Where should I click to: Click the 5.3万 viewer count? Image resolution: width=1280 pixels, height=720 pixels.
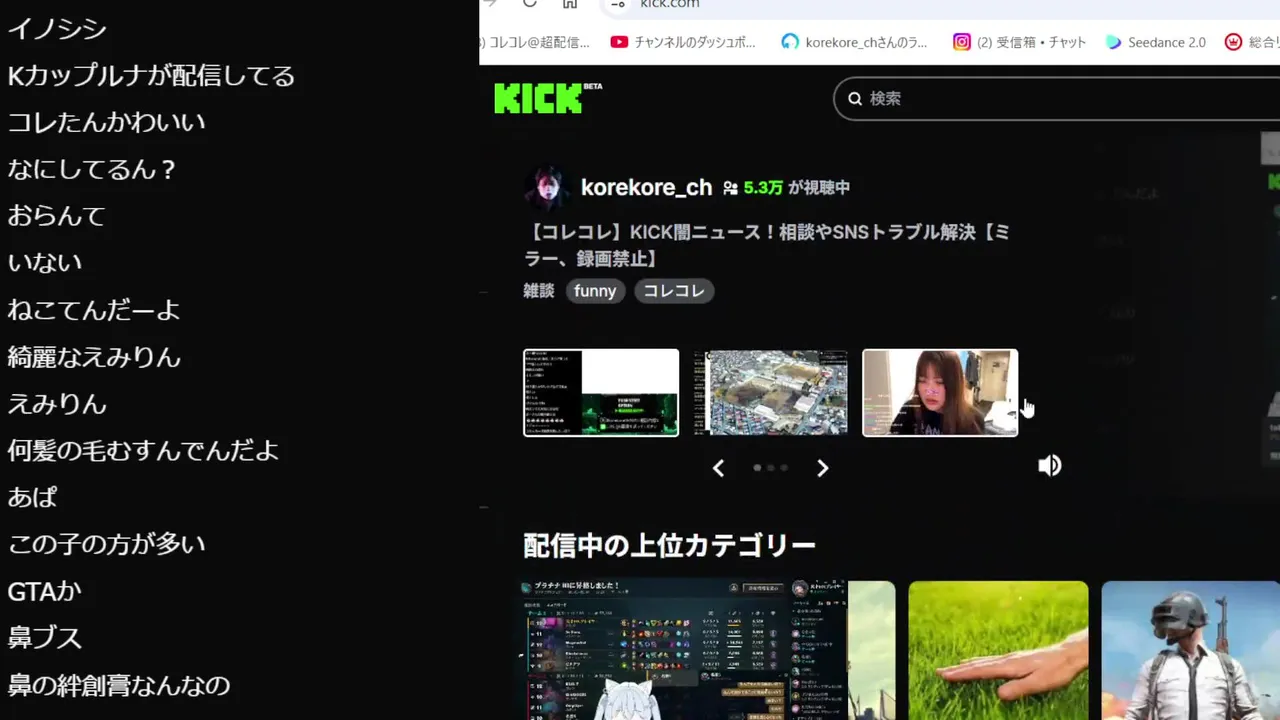763,188
